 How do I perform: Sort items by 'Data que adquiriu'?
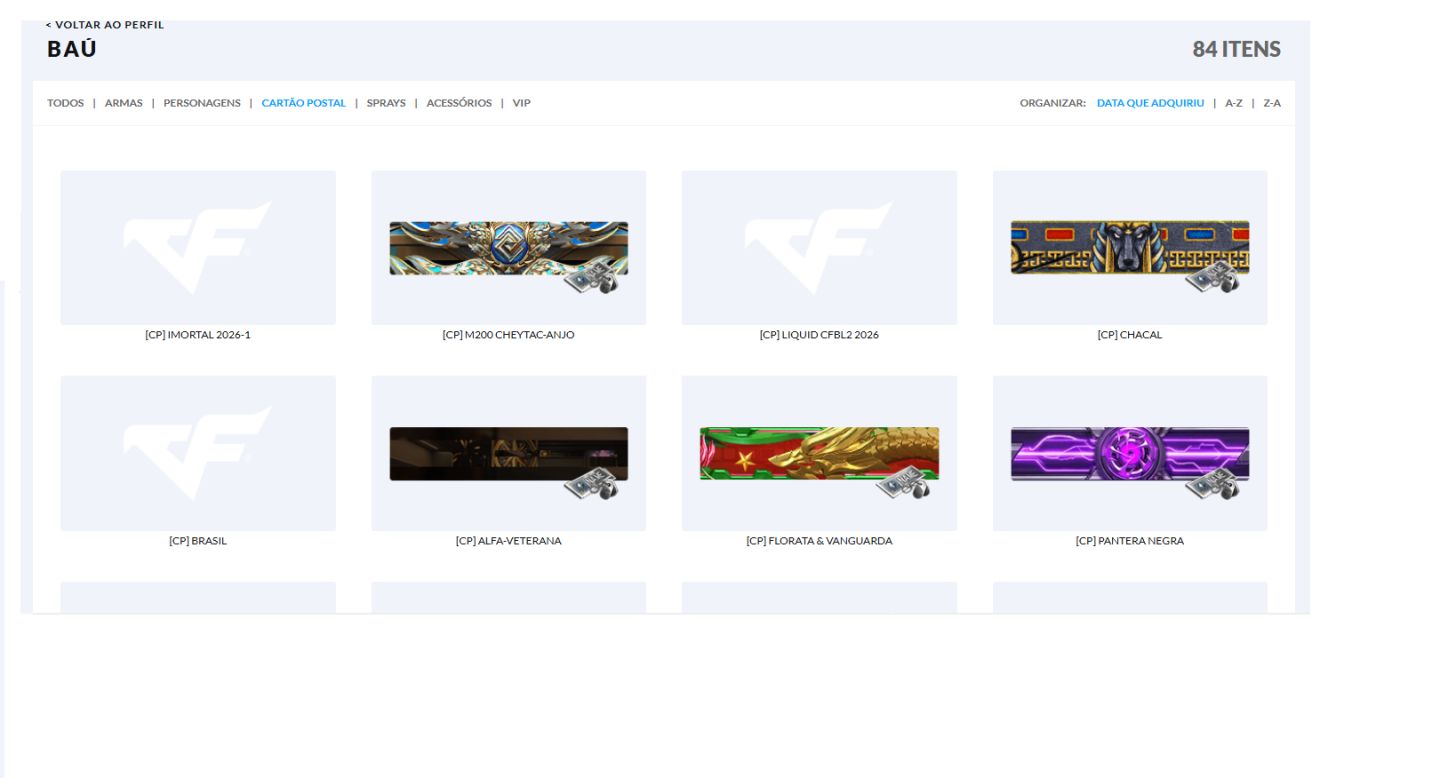1150,103
